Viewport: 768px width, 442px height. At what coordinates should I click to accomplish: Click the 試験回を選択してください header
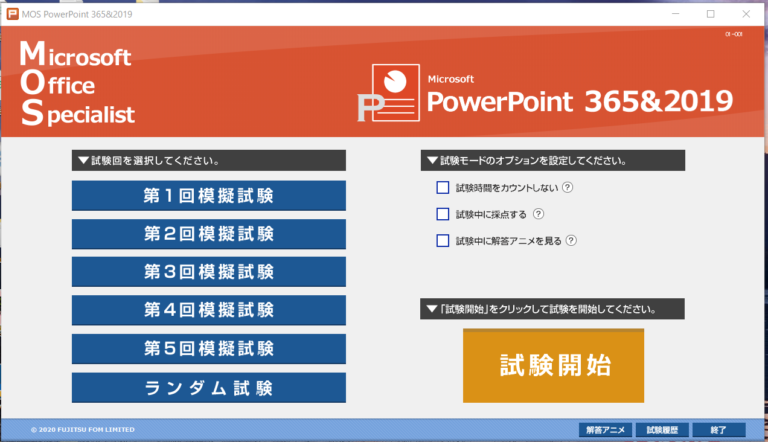[x=209, y=160]
